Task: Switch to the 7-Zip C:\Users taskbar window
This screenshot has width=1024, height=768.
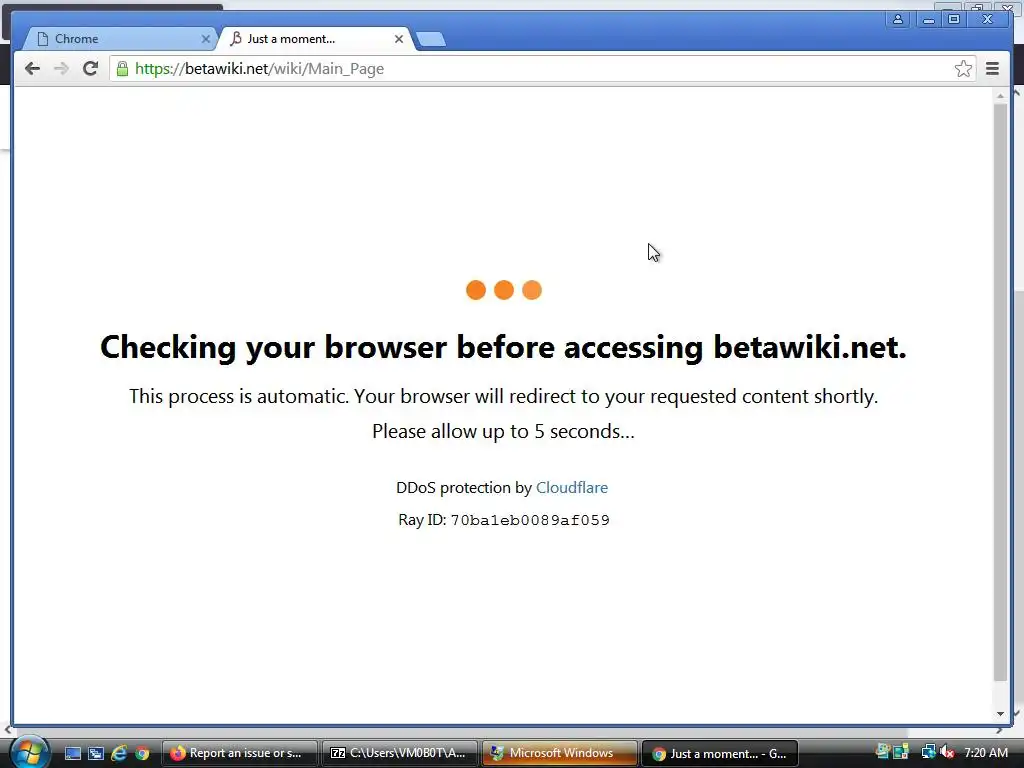Action: pos(399,754)
